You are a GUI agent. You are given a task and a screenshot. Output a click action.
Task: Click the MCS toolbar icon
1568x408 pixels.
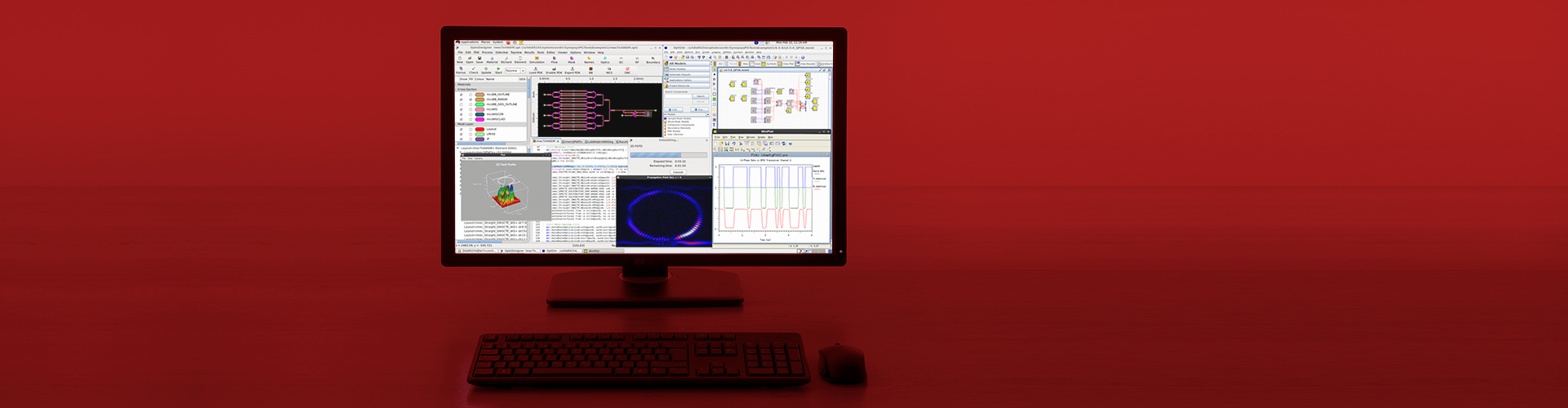pyautogui.click(x=609, y=70)
